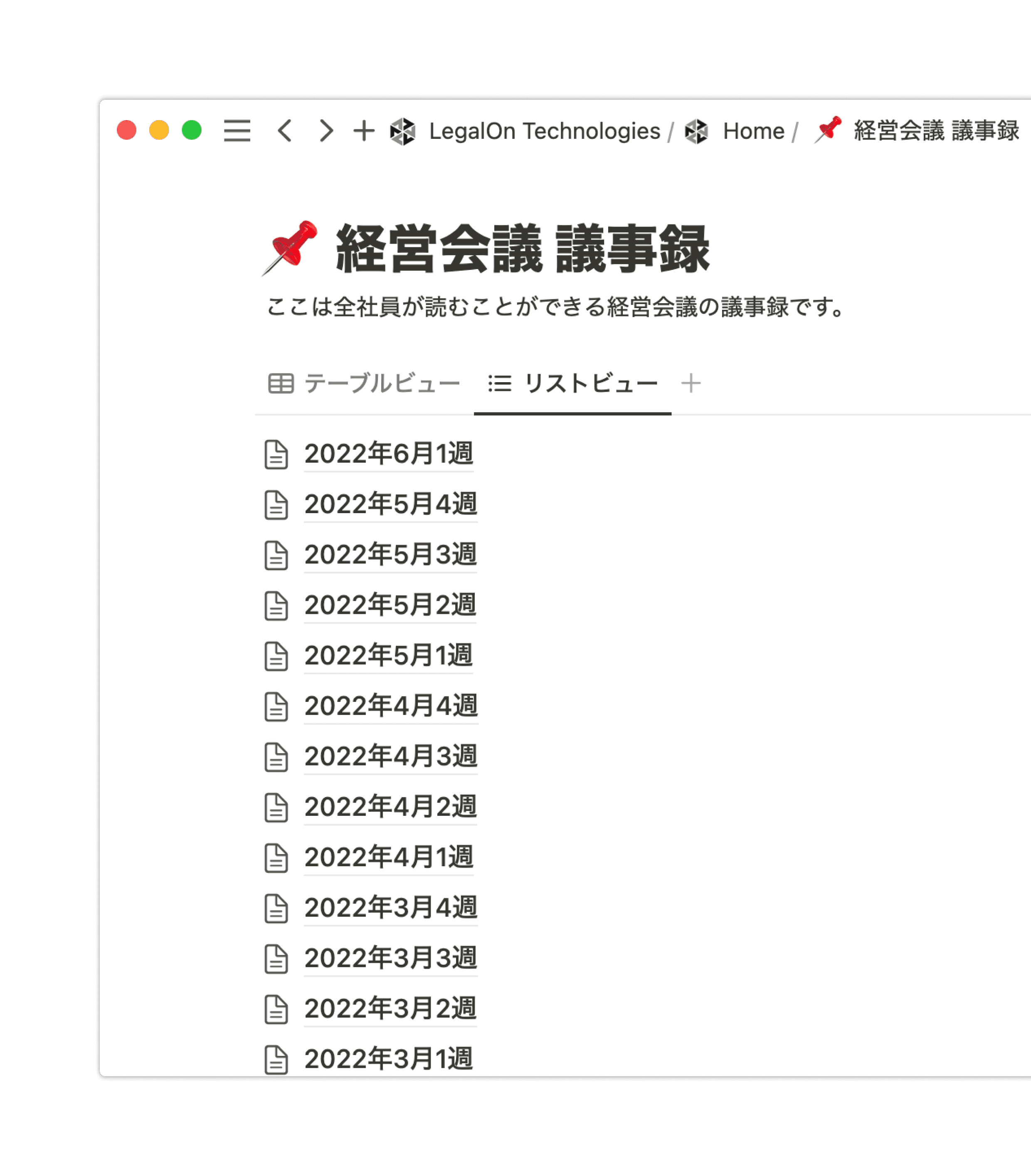Click the page icon beside 2022年6月1週

(x=276, y=455)
